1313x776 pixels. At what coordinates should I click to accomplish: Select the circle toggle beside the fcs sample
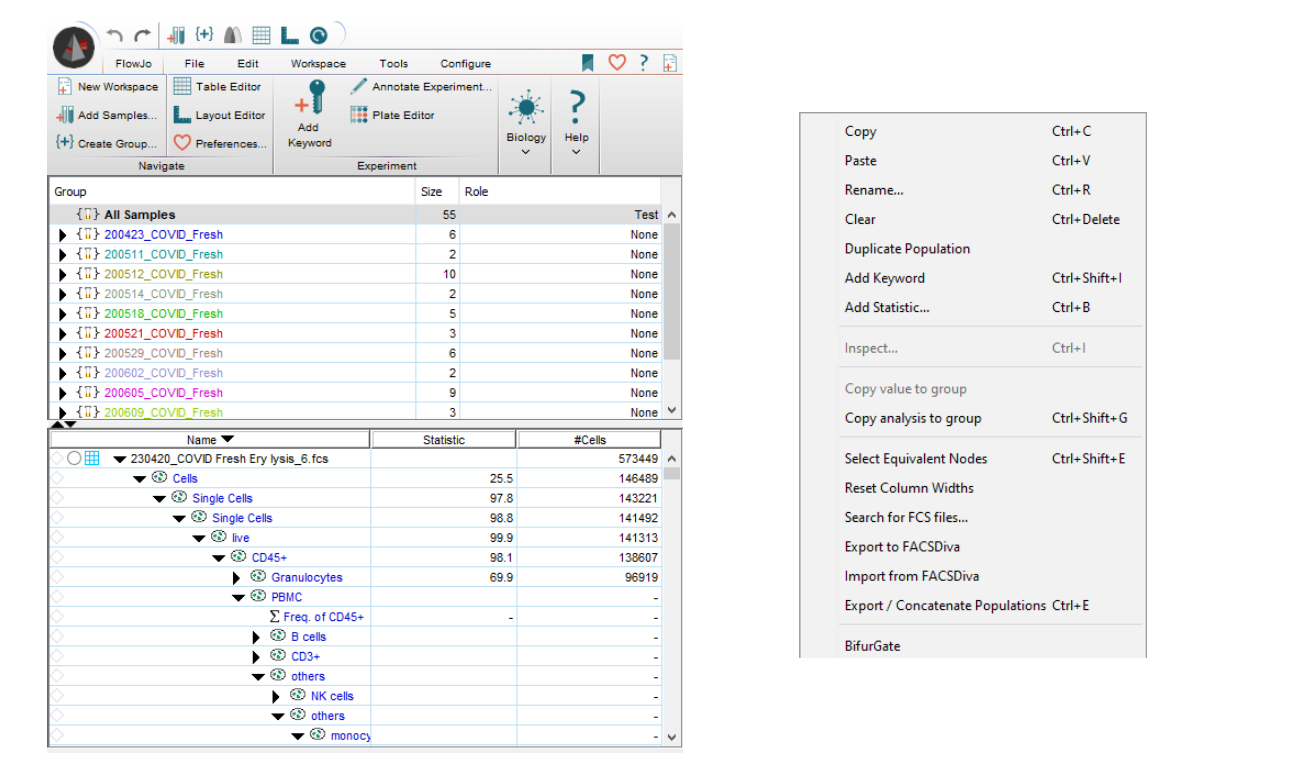click(x=74, y=459)
